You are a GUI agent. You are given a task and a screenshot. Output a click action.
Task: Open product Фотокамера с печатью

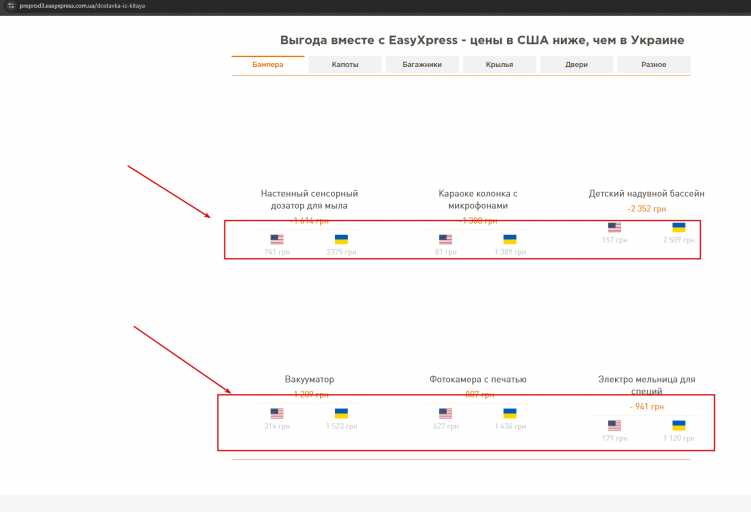478,379
